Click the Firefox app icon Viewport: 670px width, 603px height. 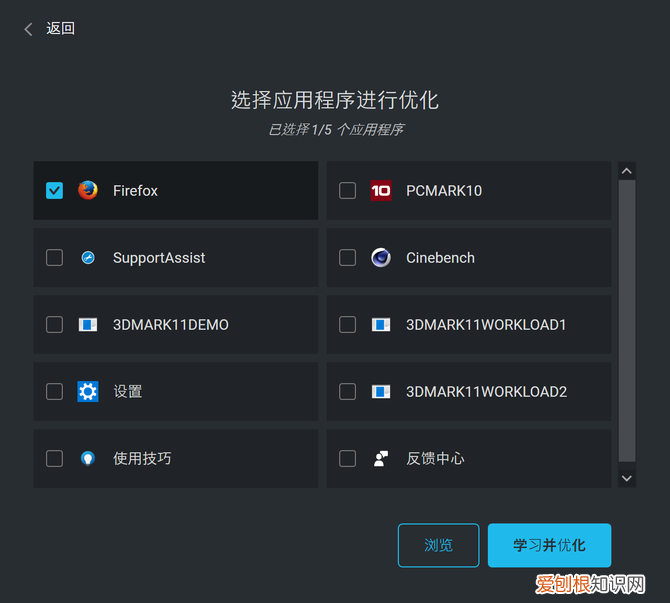(x=88, y=190)
